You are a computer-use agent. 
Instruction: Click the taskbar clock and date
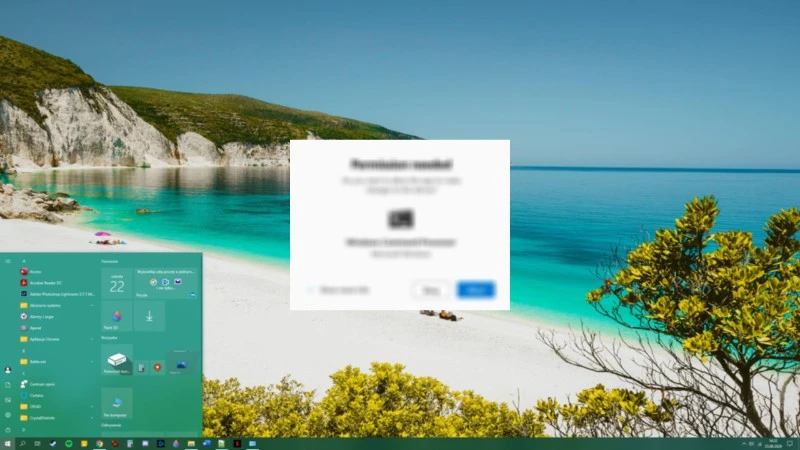point(773,444)
